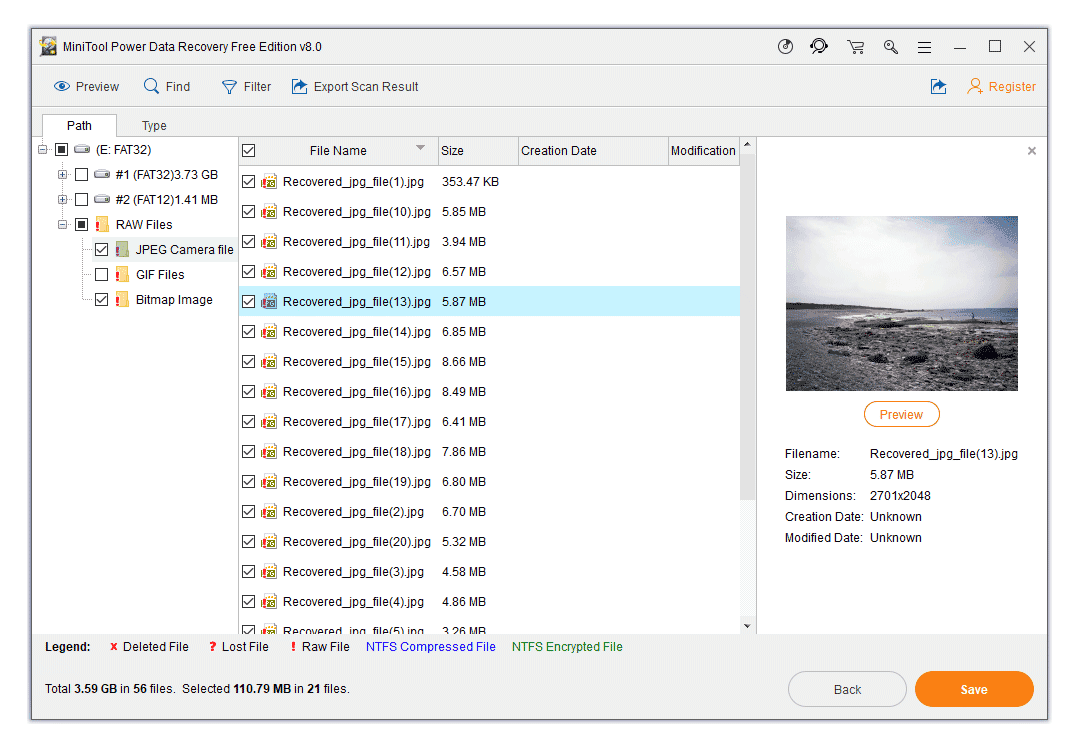Image resolution: width=1070 pixels, height=734 pixels.
Task: Check the #2 (FAT12)1.41 MB checkbox
Action: point(81,199)
